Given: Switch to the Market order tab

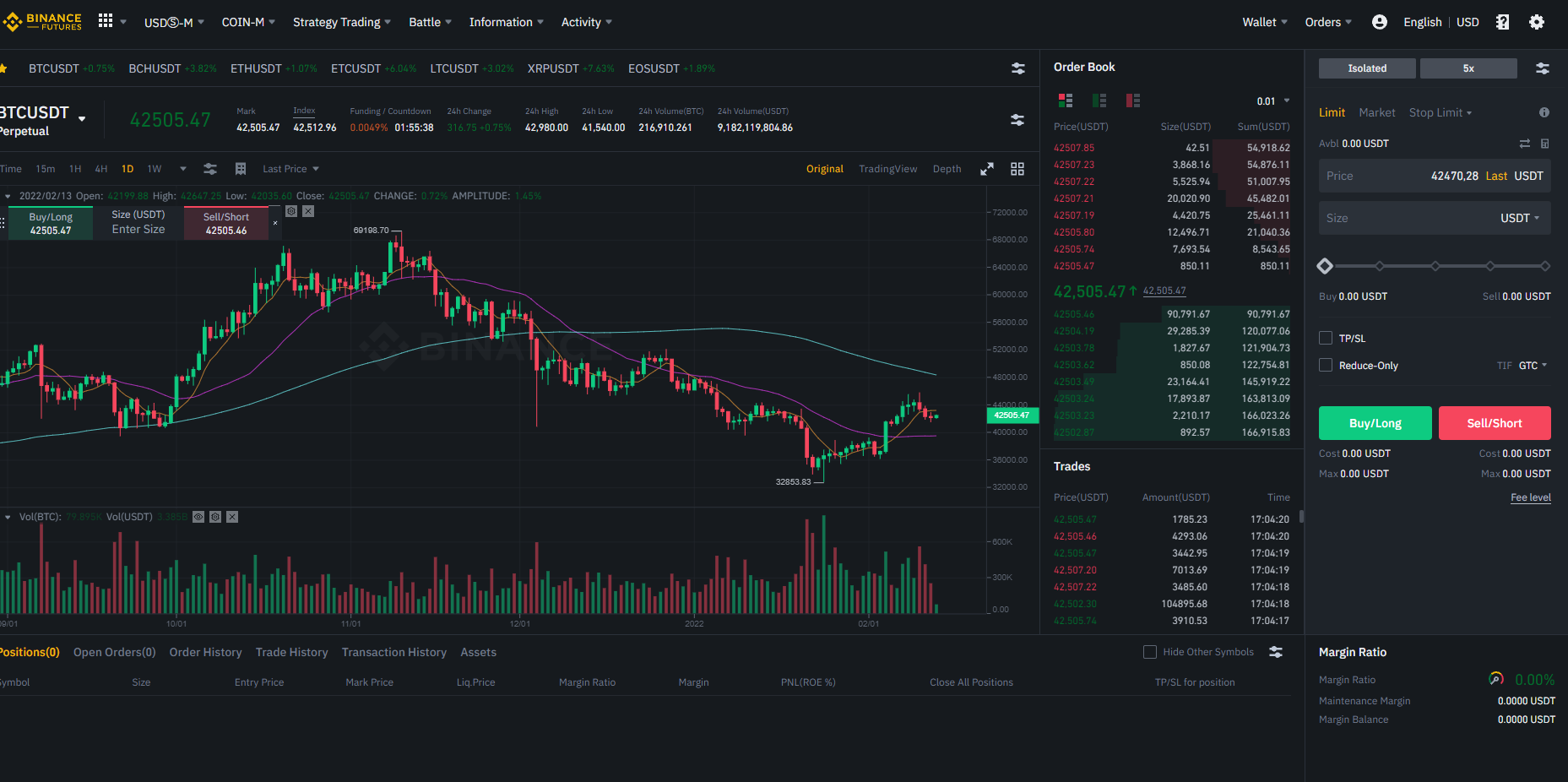Looking at the screenshot, I should 1377,112.
